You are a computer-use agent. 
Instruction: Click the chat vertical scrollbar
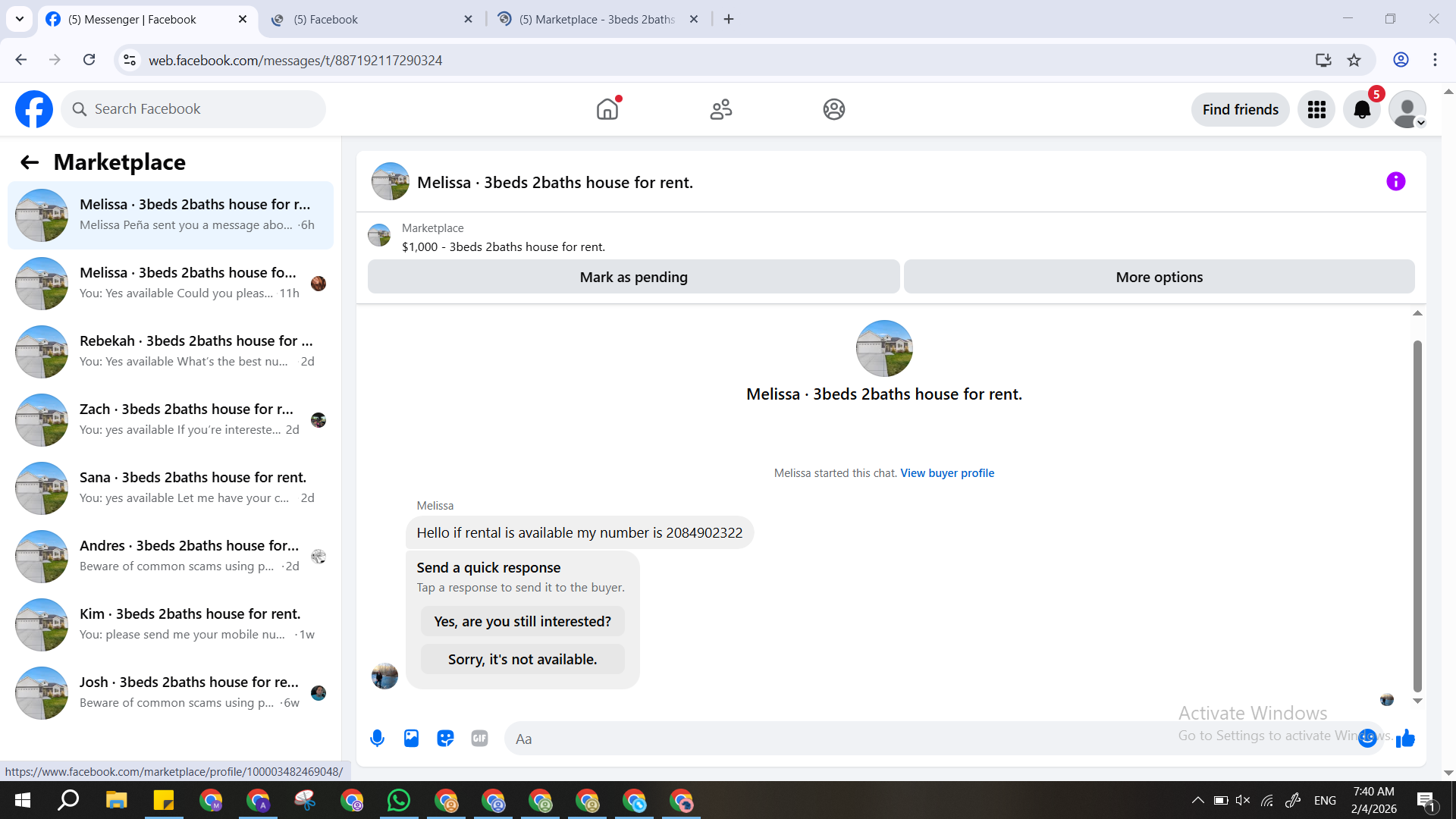[1417, 516]
